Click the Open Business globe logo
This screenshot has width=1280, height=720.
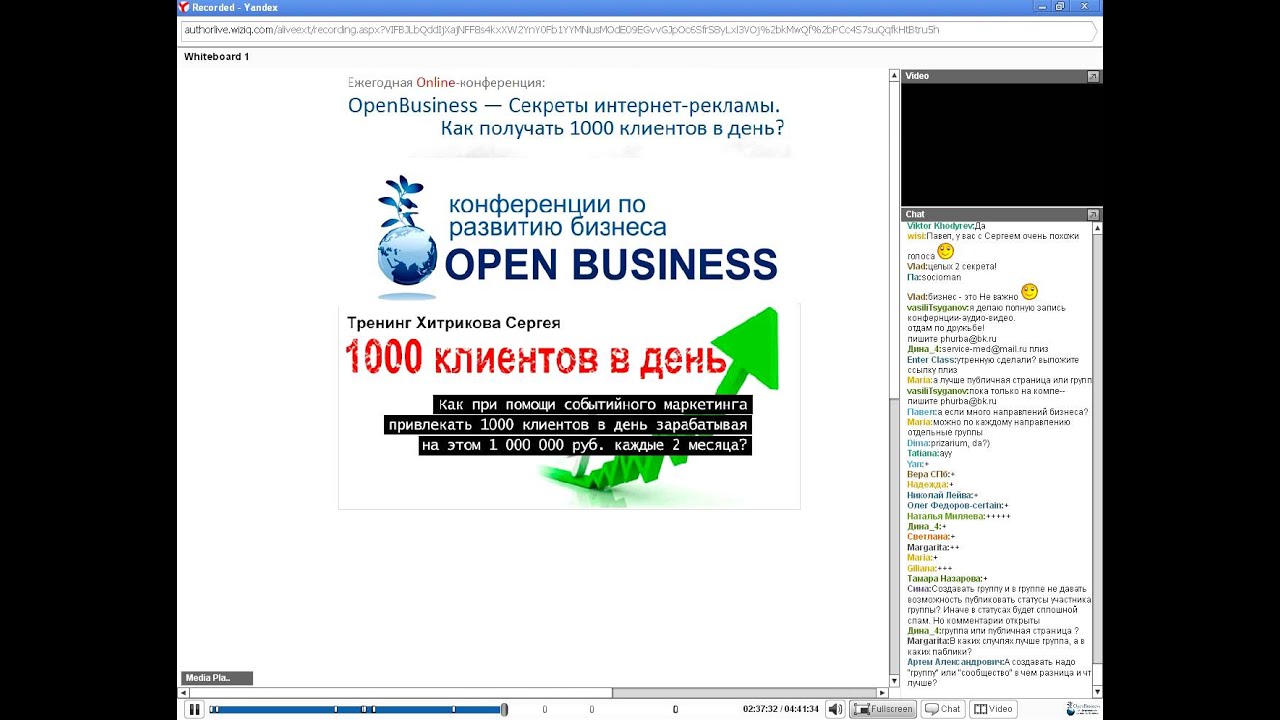pos(407,239)
